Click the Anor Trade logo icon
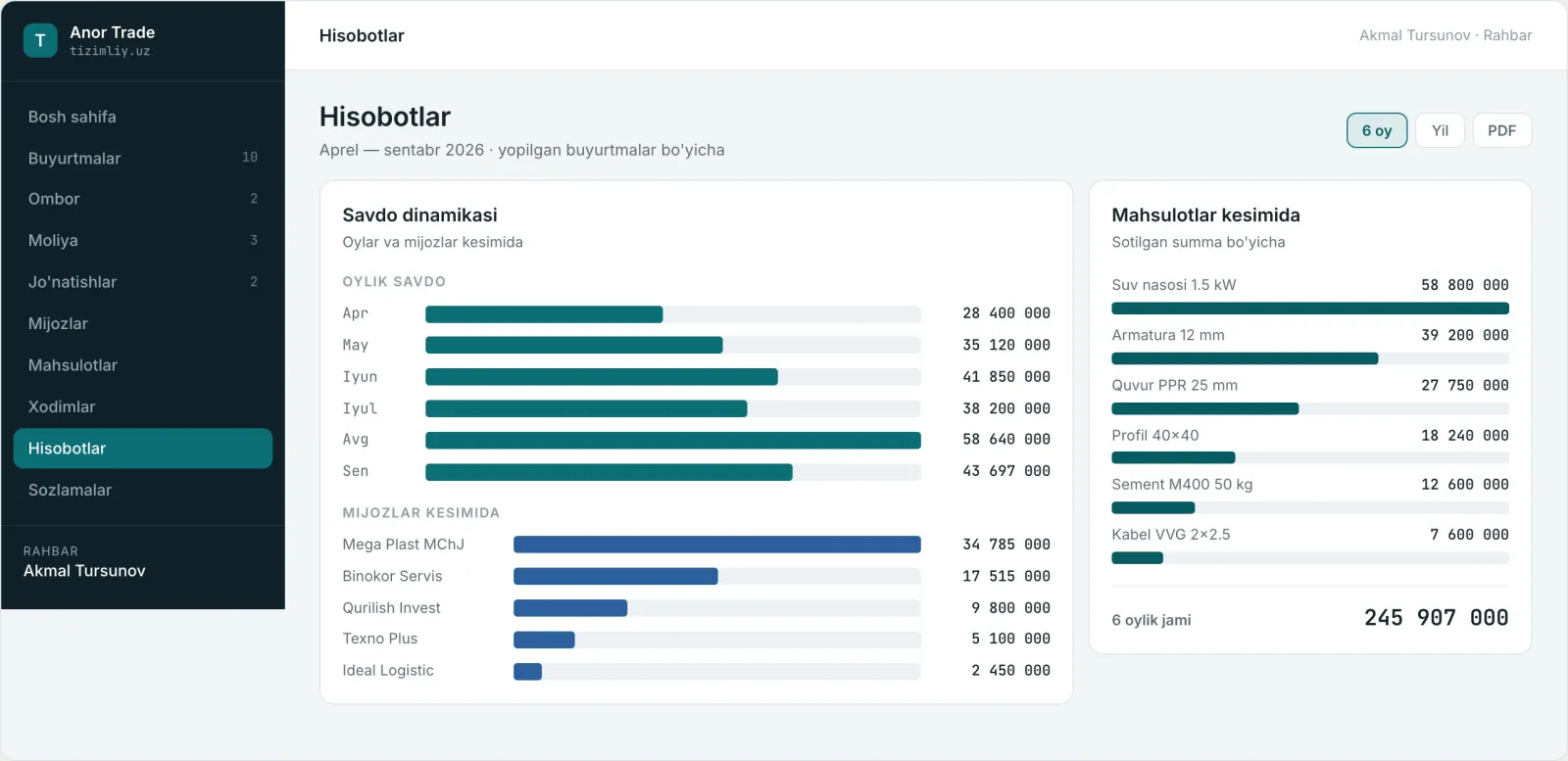This screenshot has width=1568, height=761. (x=40, y=40)
